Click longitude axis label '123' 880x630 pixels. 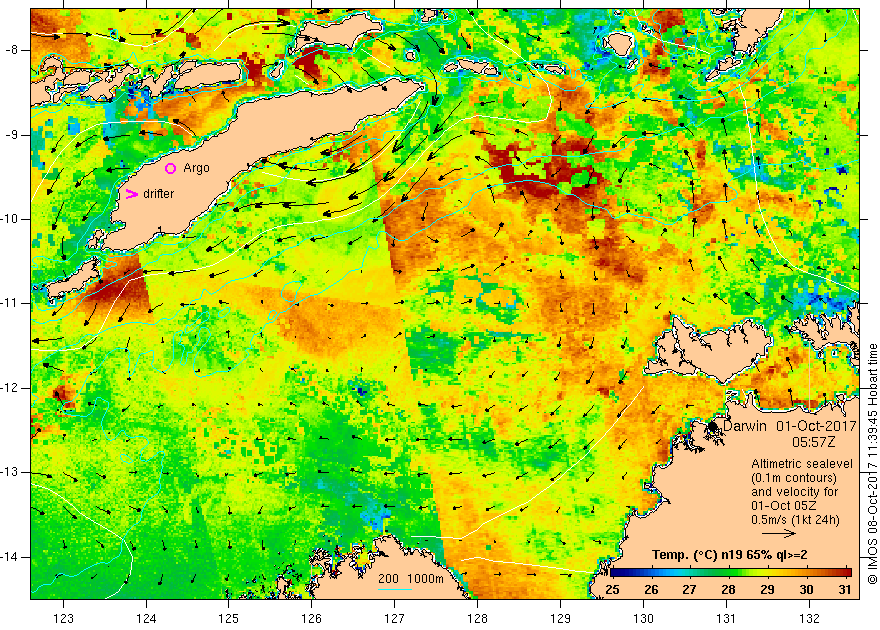tap(63, 619)
